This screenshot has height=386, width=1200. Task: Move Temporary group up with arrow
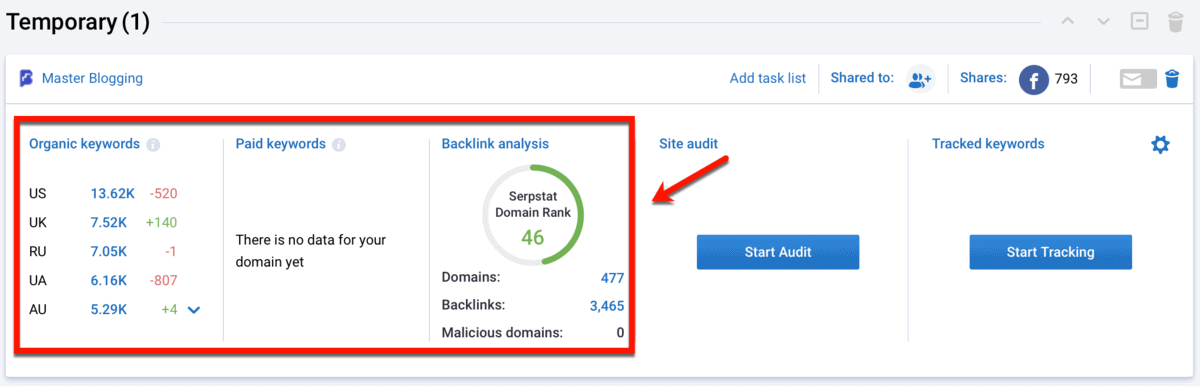click(x=1069, y=22)
